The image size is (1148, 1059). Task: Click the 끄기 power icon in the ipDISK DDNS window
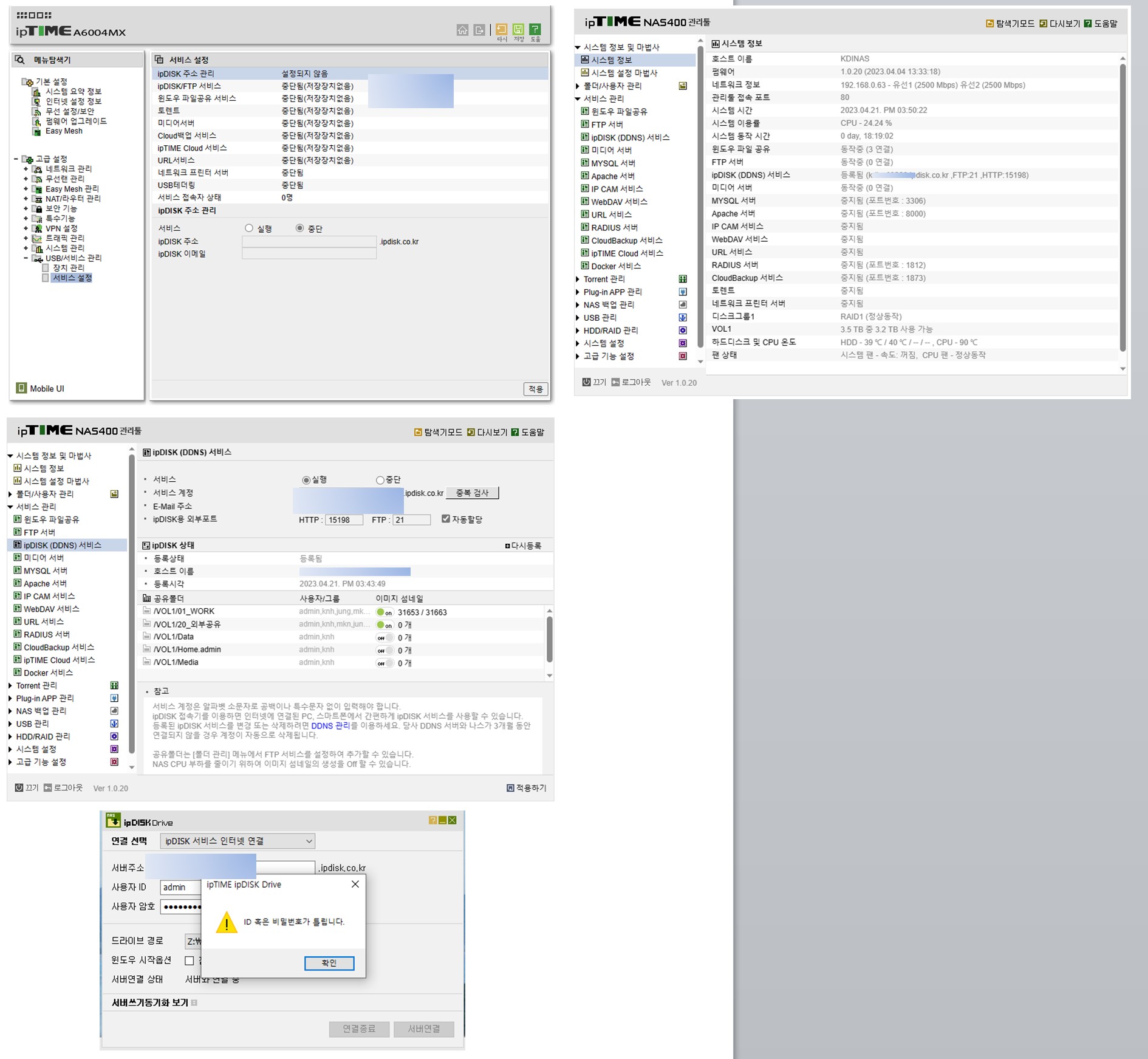(x=19, y=787)
